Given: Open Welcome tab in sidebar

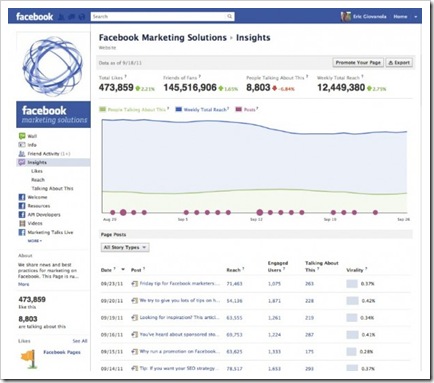Looking at the screenshot, I should [37, 197].
